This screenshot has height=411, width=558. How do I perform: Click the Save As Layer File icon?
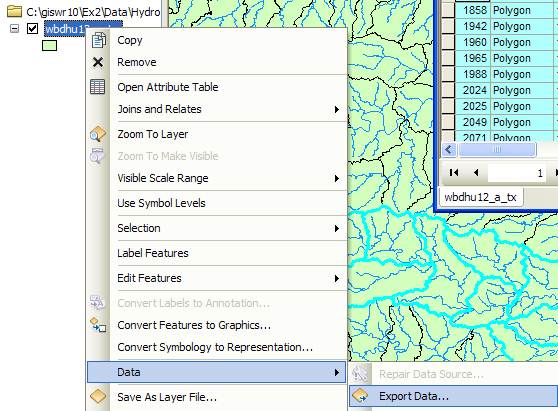[x=98, y=396]
